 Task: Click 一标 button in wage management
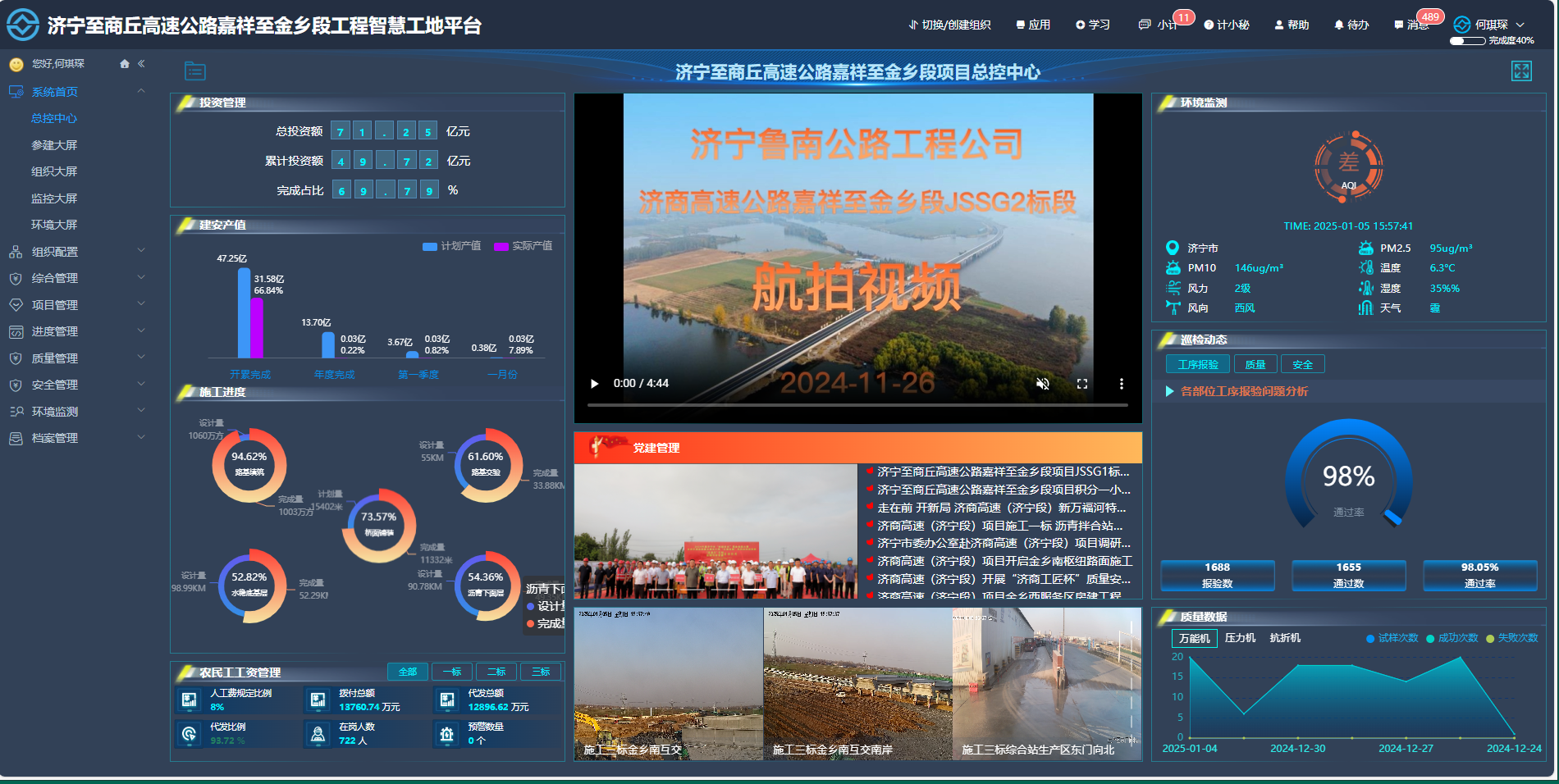tap(452, 672)
